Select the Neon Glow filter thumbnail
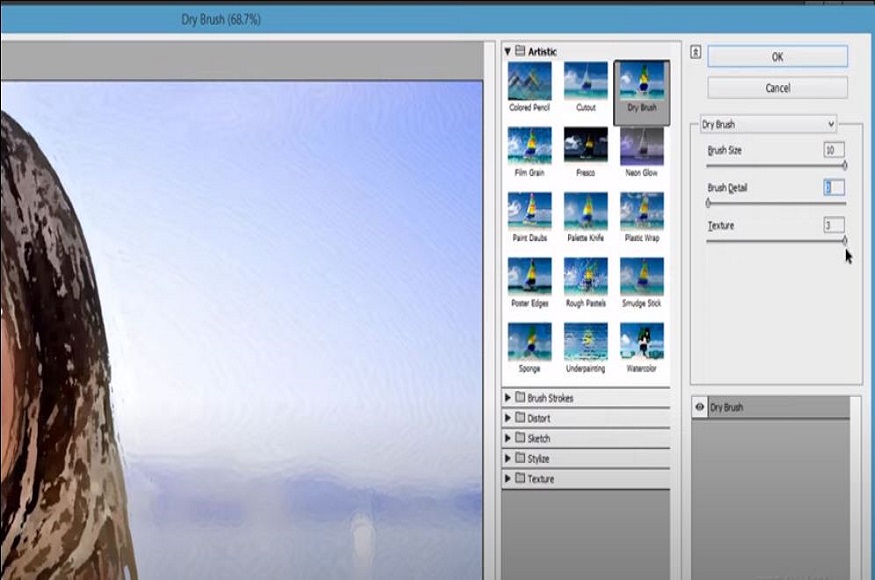The height and width of the screenshot is (580, 875). pos(642,146)
